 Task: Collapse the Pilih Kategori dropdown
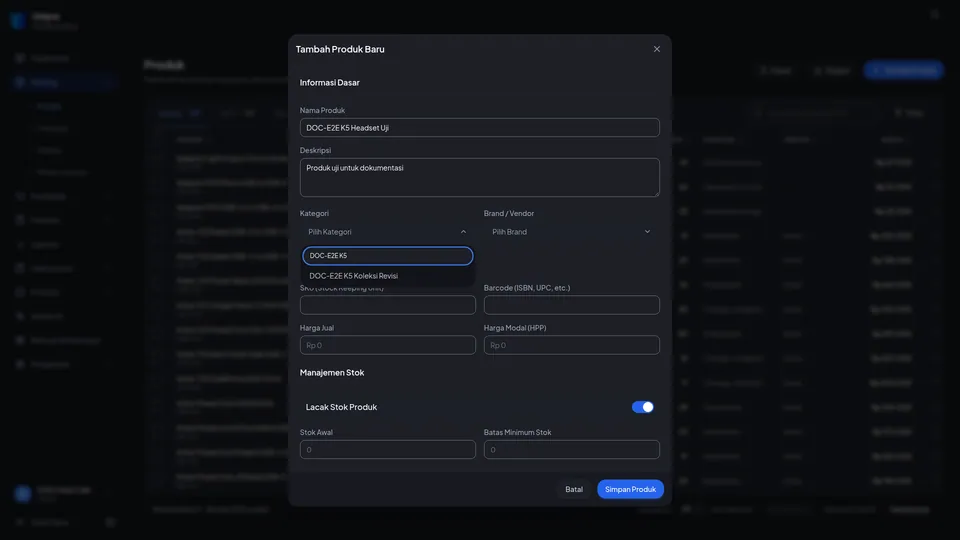click(x=388, y=232)
